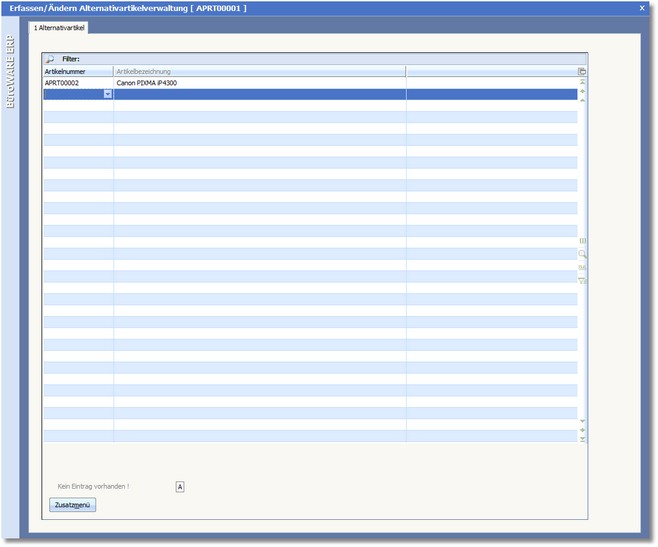Click the filter funnel icon on the right edge

[x=582, y=280]
